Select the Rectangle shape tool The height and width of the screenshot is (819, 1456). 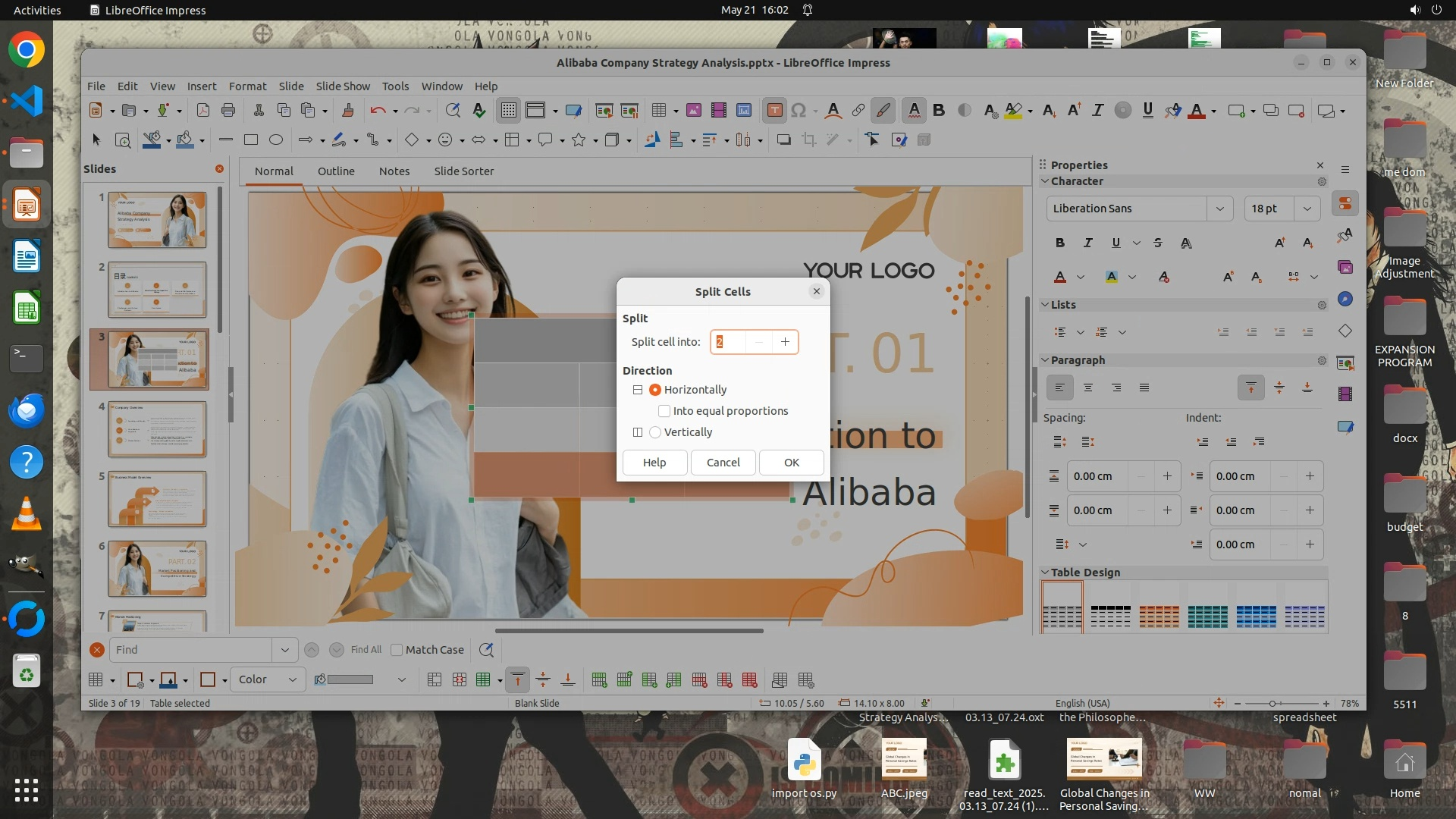pos(251,140)
